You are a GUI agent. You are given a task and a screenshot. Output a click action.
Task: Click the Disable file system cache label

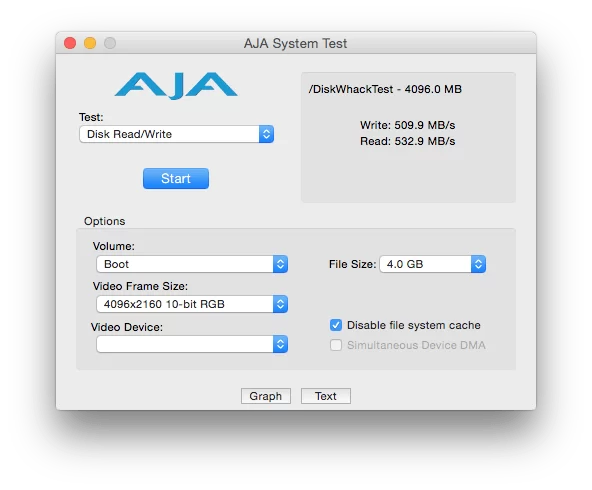[414, 325]
